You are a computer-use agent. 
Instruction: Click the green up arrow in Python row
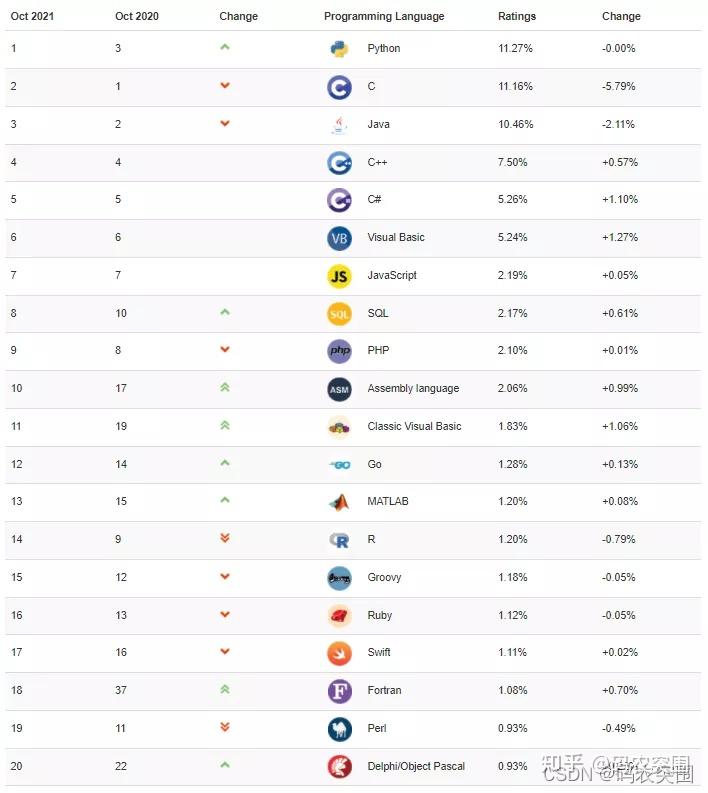pos(225,47)
